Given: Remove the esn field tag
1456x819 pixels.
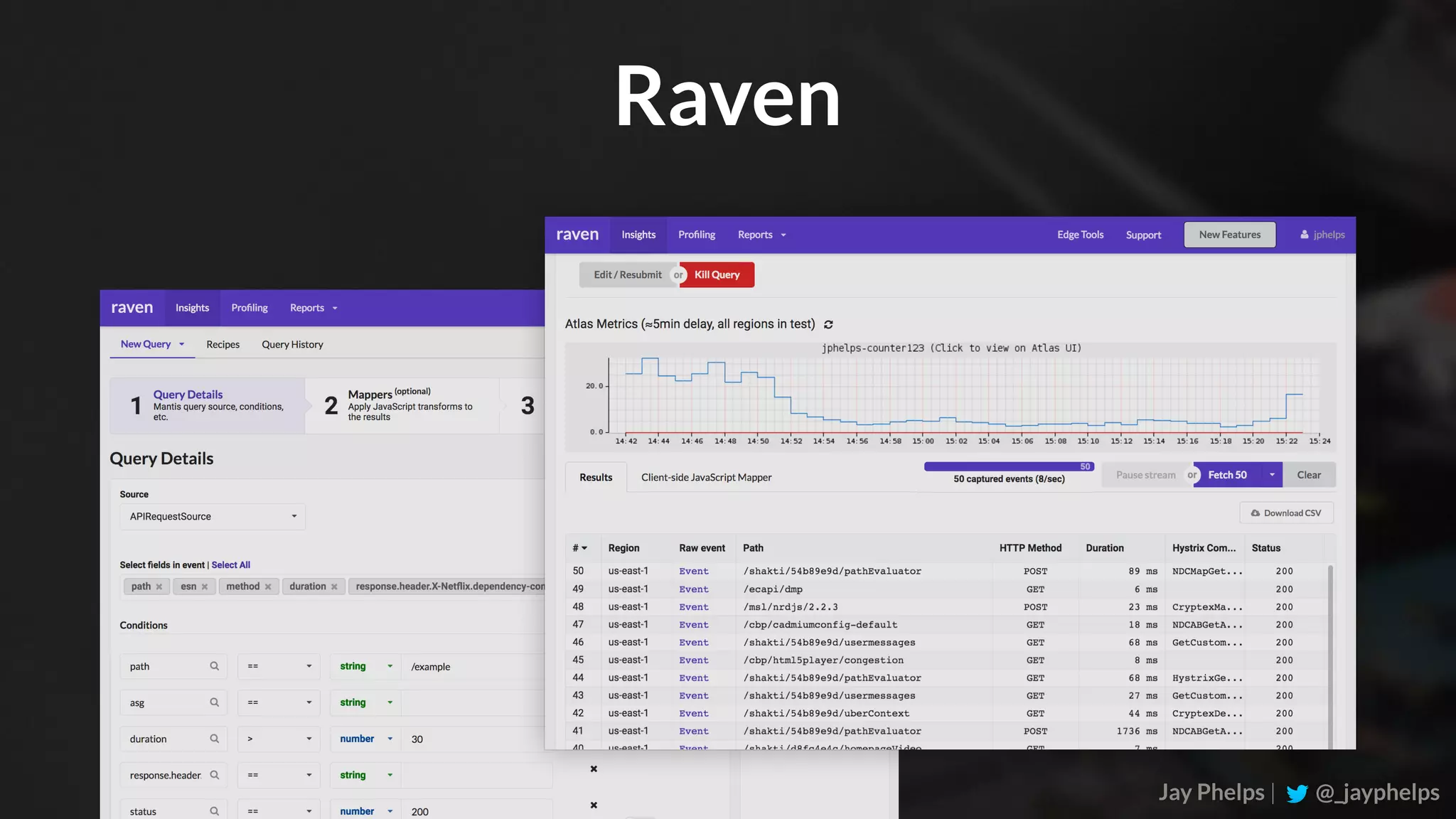Looking at the screenshot, I should (205, 587).
